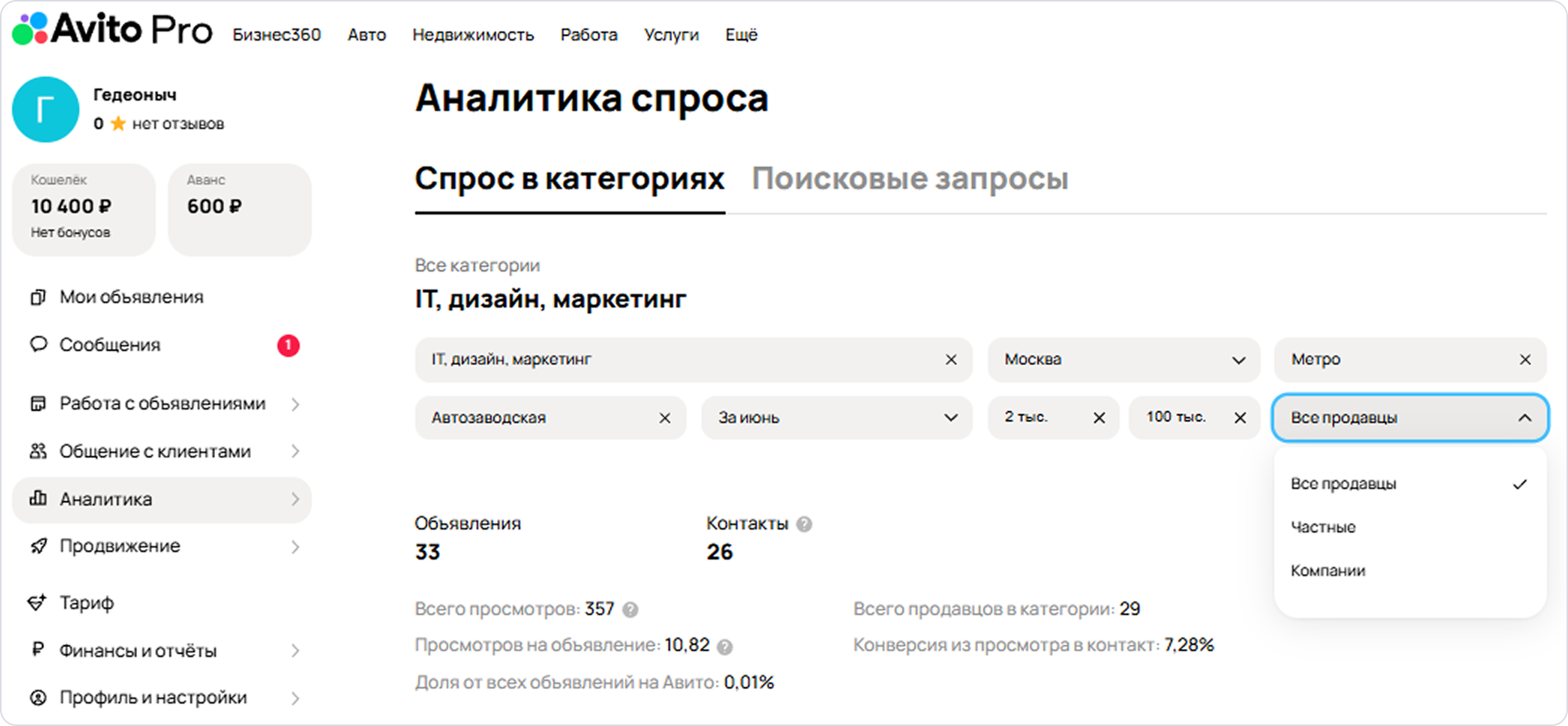Open the За июнь period dropdown
This screenshot has height=726, width=1568.
coord(836,418)
